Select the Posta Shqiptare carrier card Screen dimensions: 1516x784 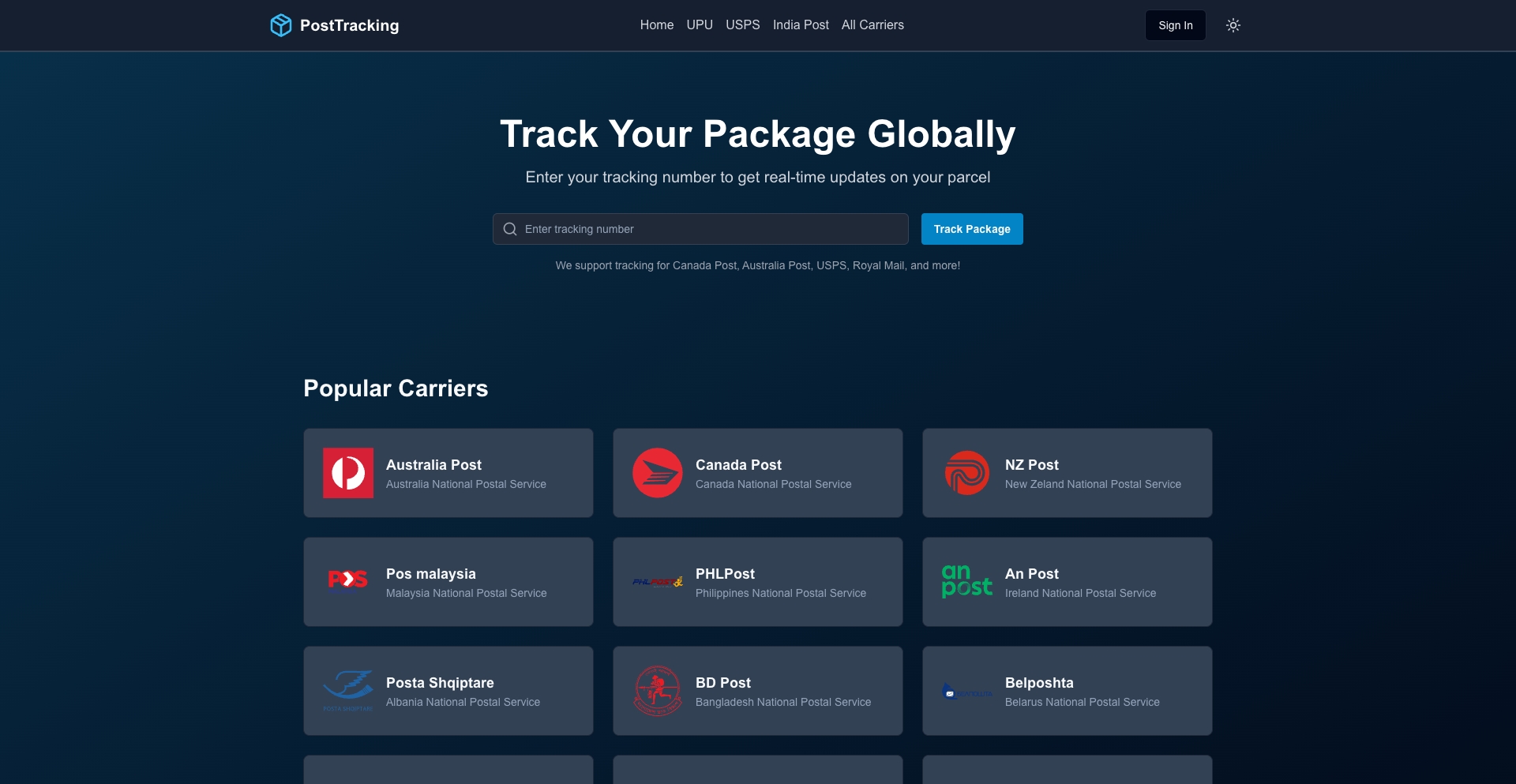click(448, 690)
